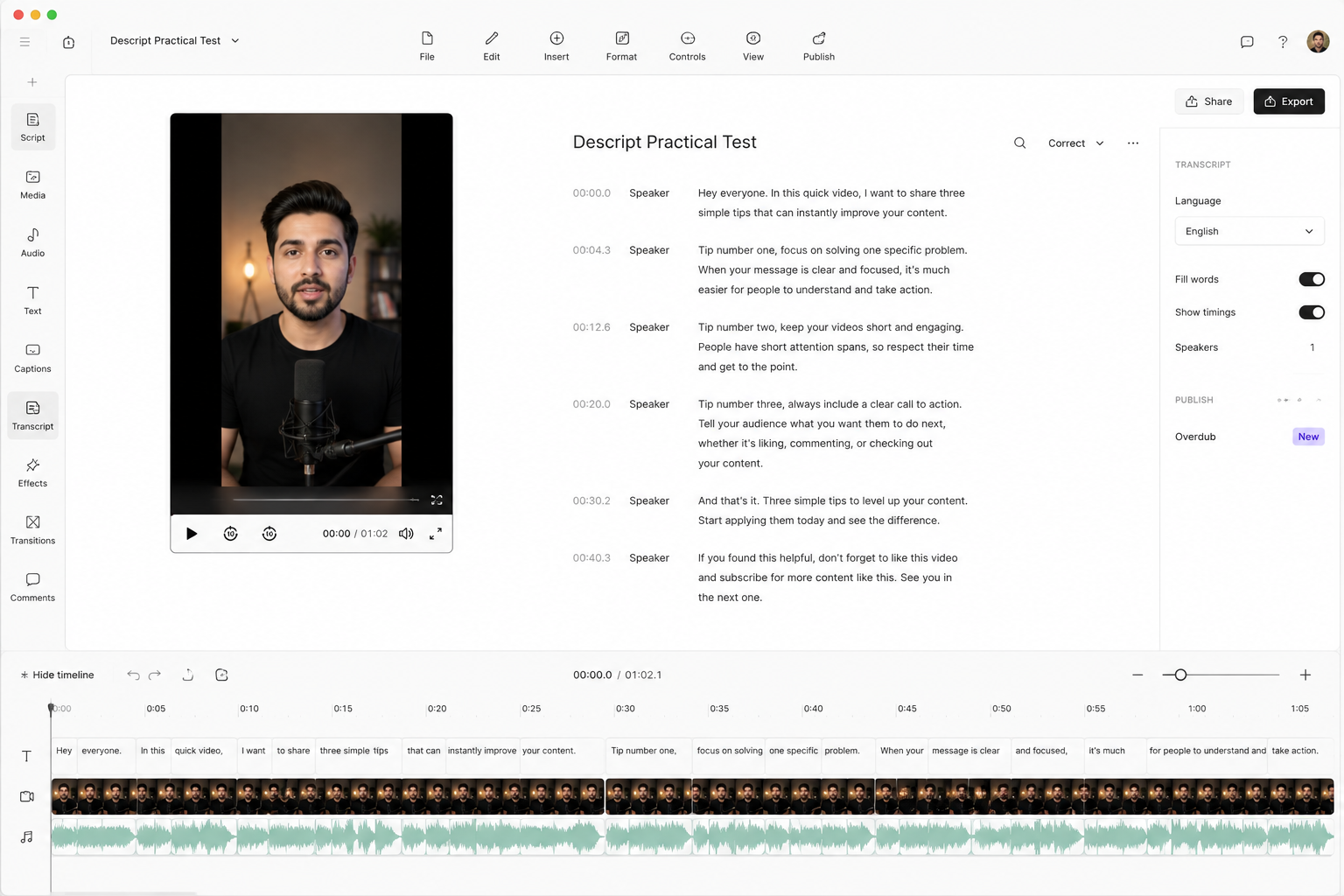1344x896 pixels.
Task: Open the Descript Practical Test project dropdown
Action: 175,41
